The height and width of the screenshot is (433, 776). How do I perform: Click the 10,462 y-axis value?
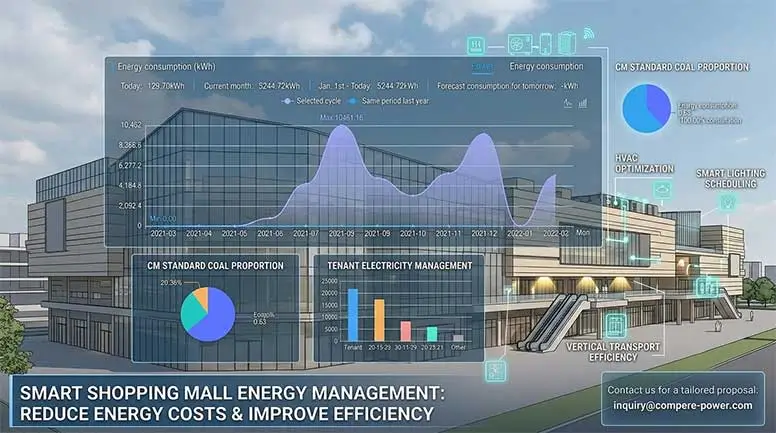tap(131, 125)
